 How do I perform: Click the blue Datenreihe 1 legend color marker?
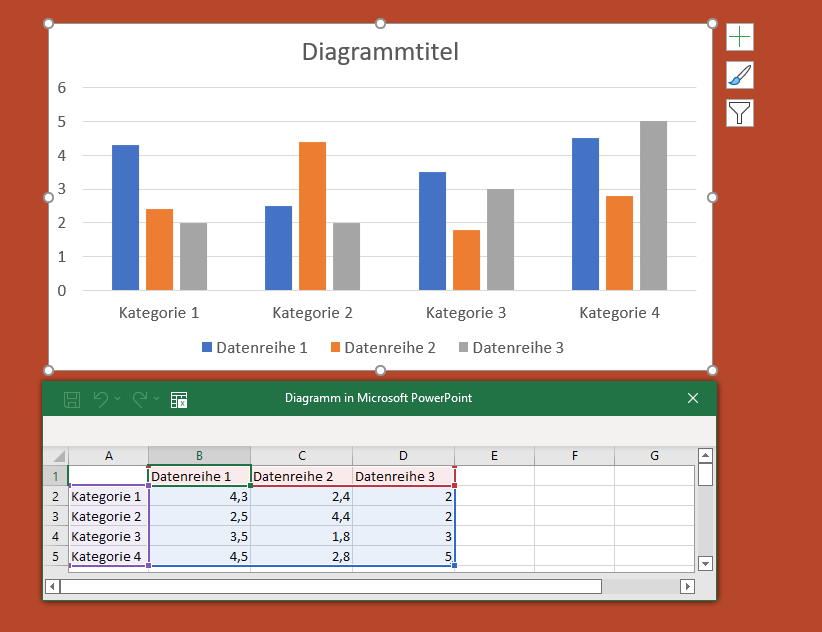tap(207, 348)
